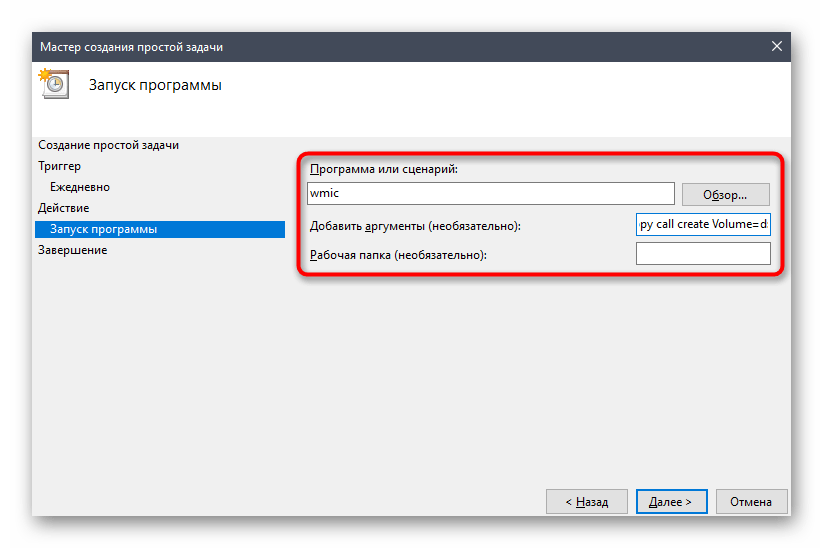Focus the program field containing 'wmic'
Viewport: 823px width, 548px height.
tap(492, 194)
